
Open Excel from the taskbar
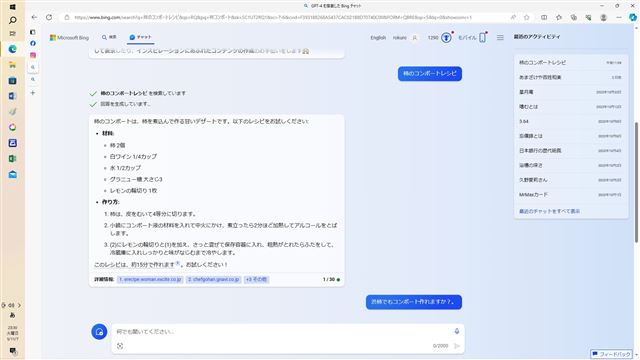click(x=12, y=158)
